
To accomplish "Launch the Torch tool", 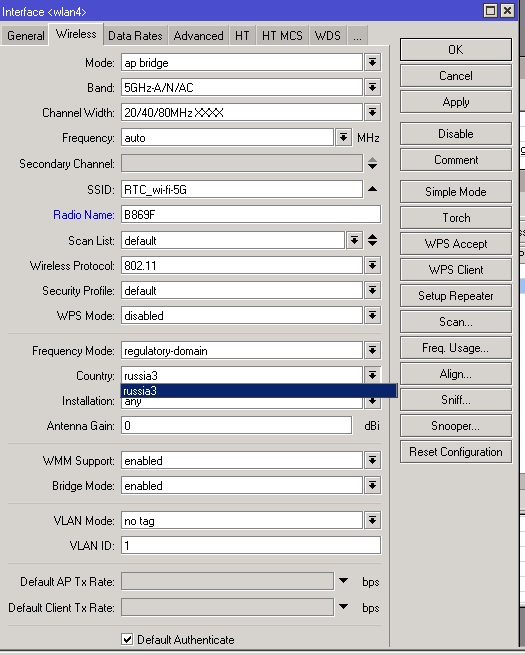I will [456, 218].
